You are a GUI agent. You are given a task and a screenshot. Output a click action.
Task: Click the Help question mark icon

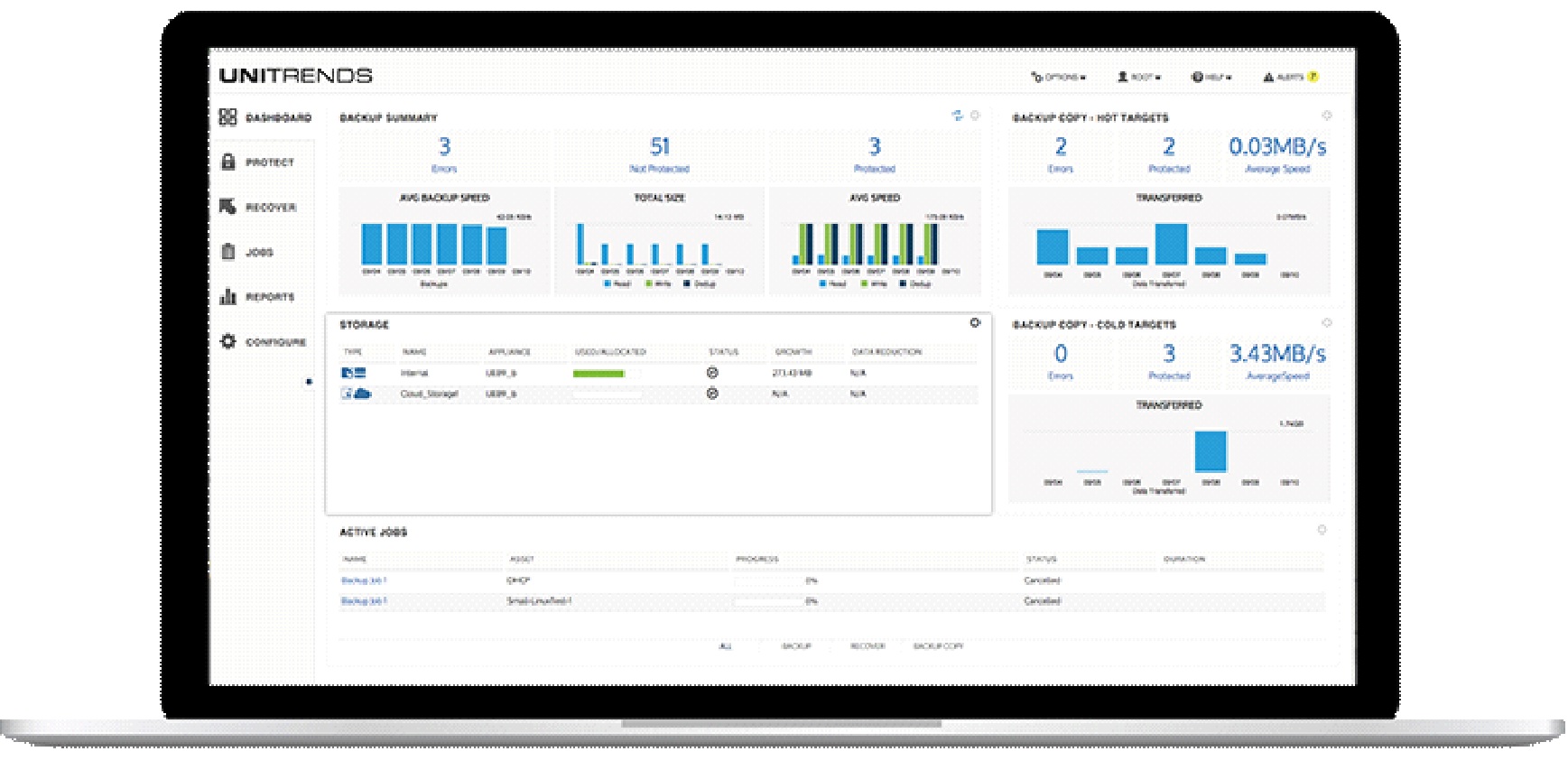[x=1197, y=78]
